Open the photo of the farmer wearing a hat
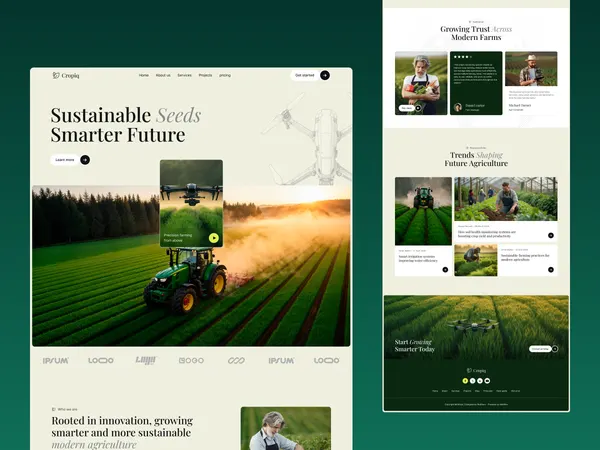600x450 pixels. [531, 68]
